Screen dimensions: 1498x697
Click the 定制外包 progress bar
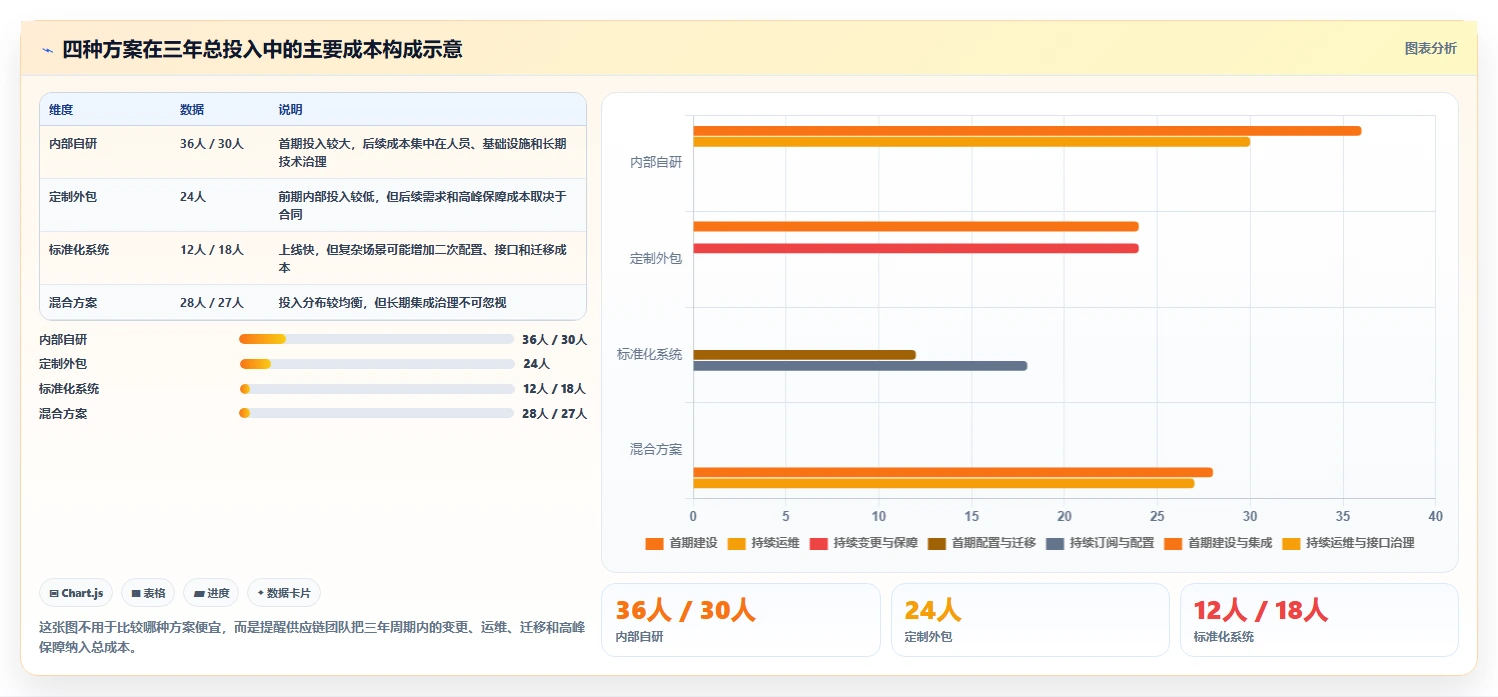376,364
